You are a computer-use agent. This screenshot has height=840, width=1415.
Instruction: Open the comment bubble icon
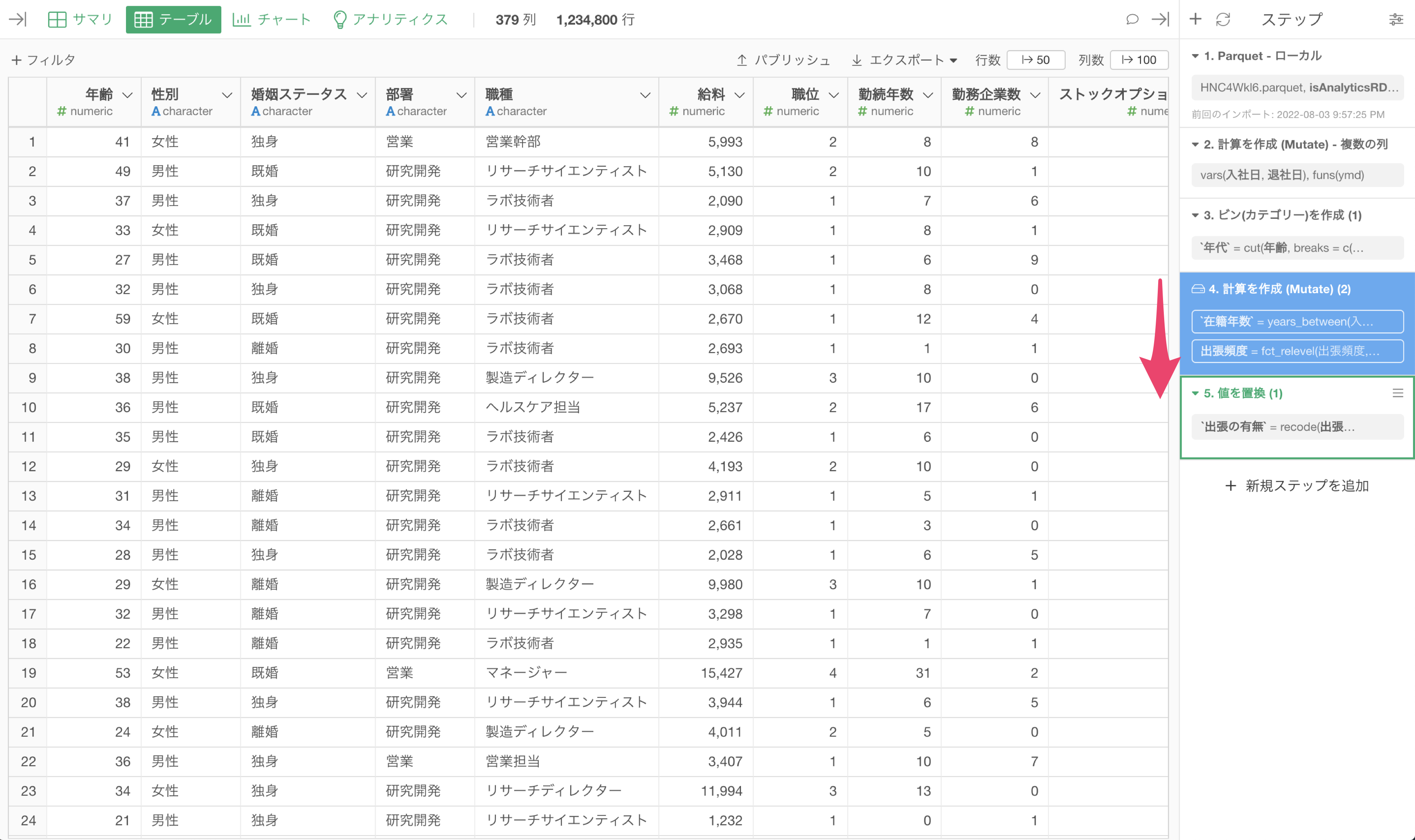point(1132,19)
